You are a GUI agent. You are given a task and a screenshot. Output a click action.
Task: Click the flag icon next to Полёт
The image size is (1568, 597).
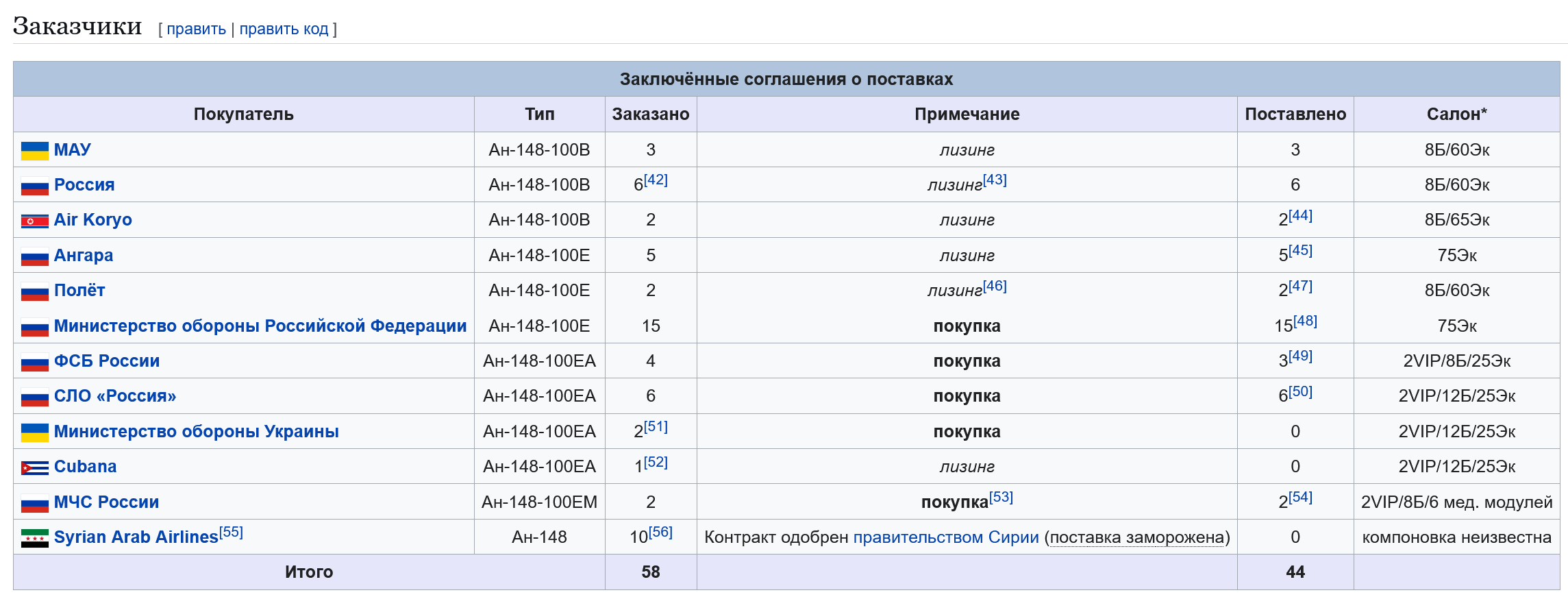tap(35, 291)
